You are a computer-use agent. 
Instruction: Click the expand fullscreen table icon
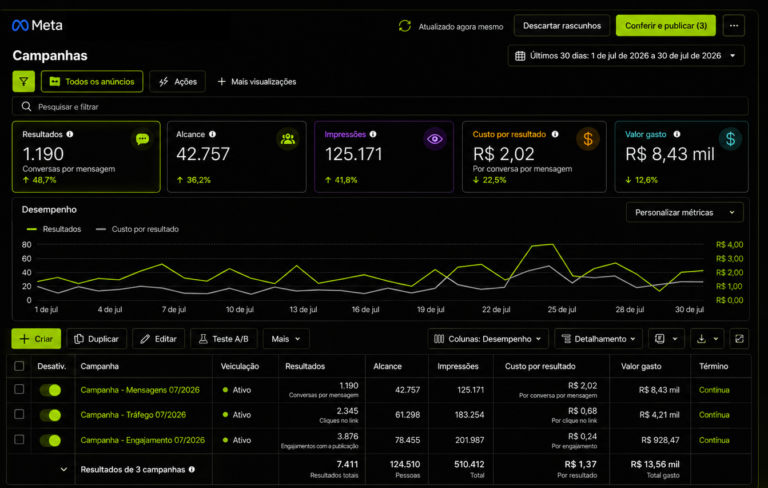[x=739, y=339]
